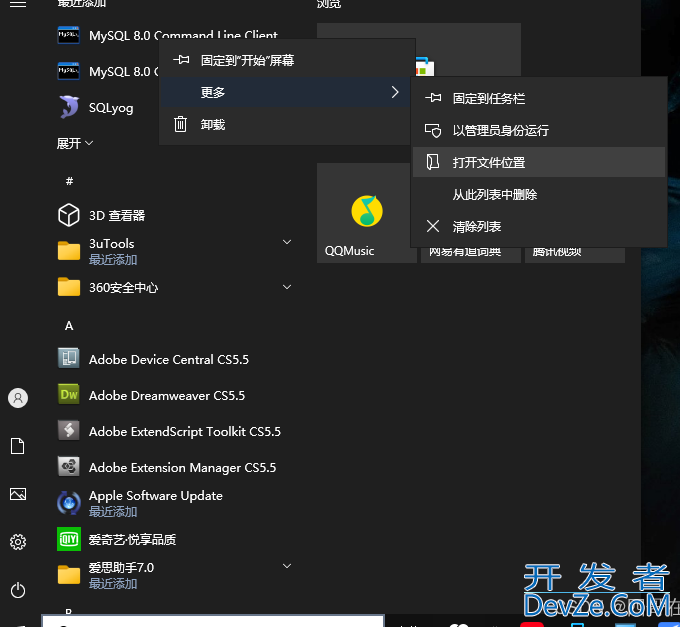The width and height of the screenshot is (680, 627).
Task: Open SQLyog from recently added list
Action: pyautogui.click(x=110, y=108)
